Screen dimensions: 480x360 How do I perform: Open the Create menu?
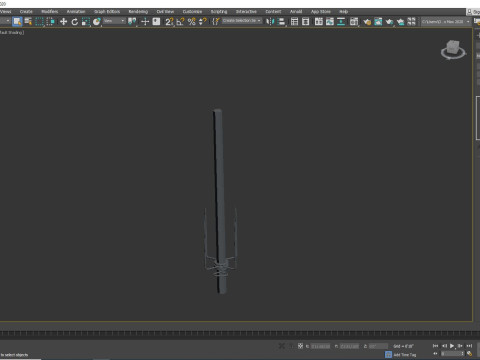click(26, 12)
